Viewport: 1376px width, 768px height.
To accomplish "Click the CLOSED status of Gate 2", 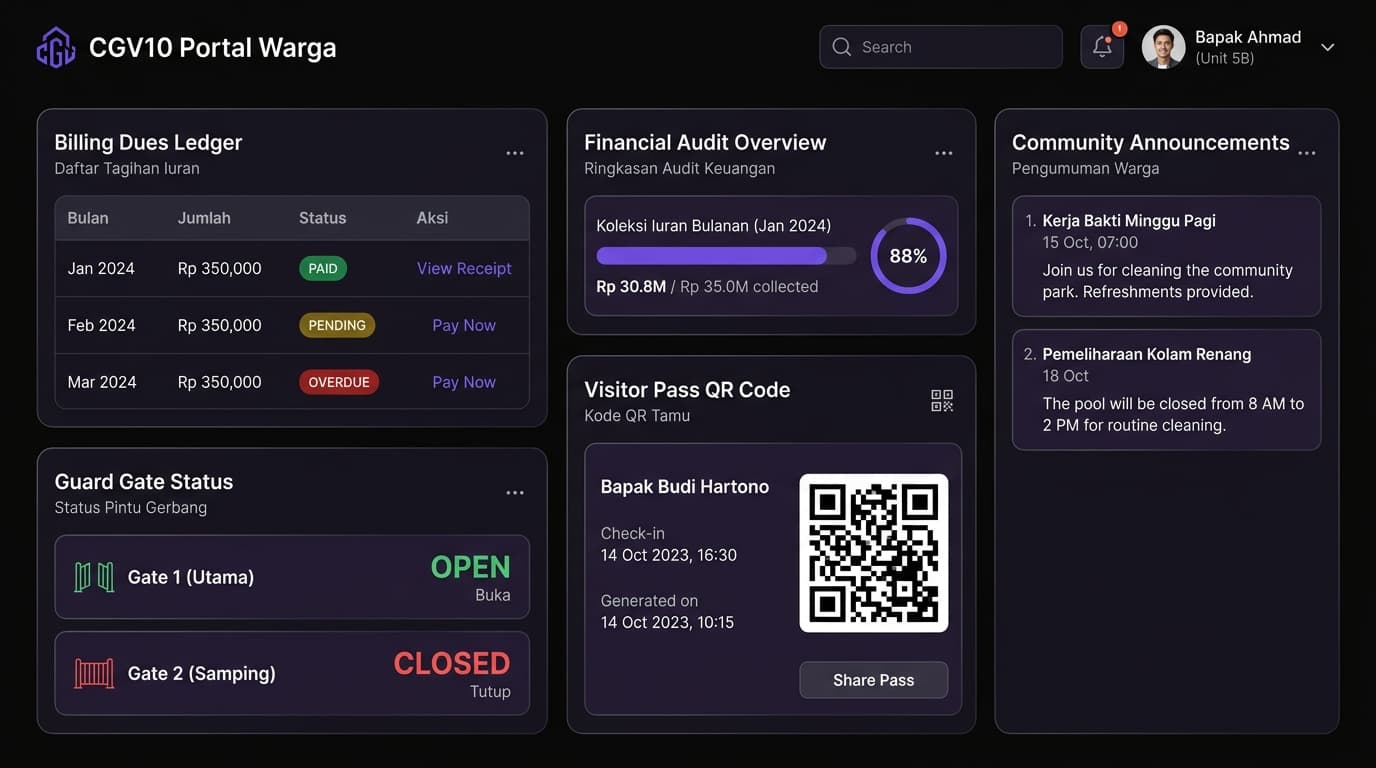I will click(x=452, y=663).
